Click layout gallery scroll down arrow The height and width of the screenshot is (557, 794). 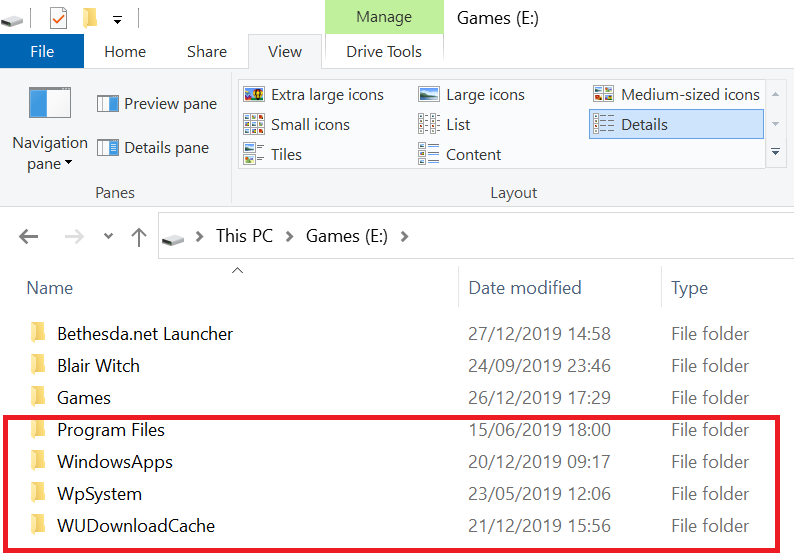tap(775, 124)
